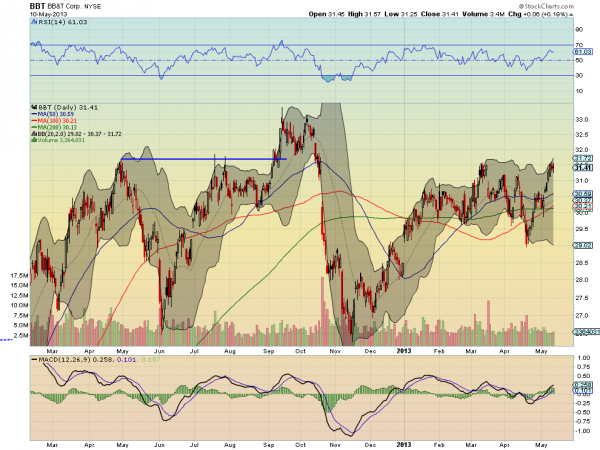
Task: Click the 3364031 volume tag on right axis
Action: [586, 332]
